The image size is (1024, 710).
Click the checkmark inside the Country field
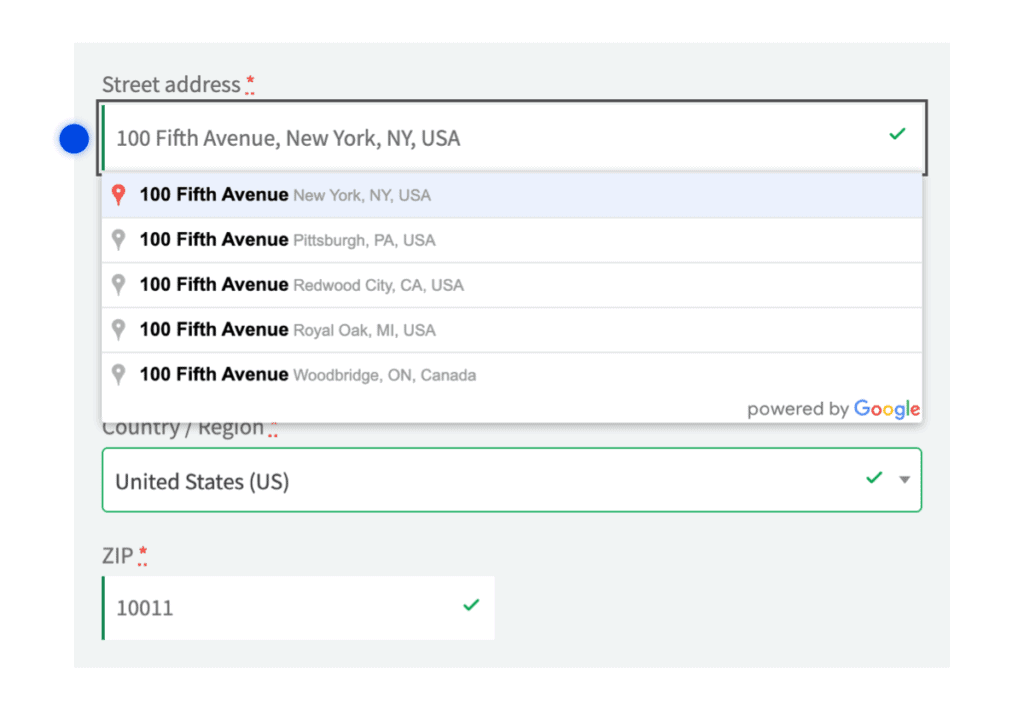click(x=874, y=478)
